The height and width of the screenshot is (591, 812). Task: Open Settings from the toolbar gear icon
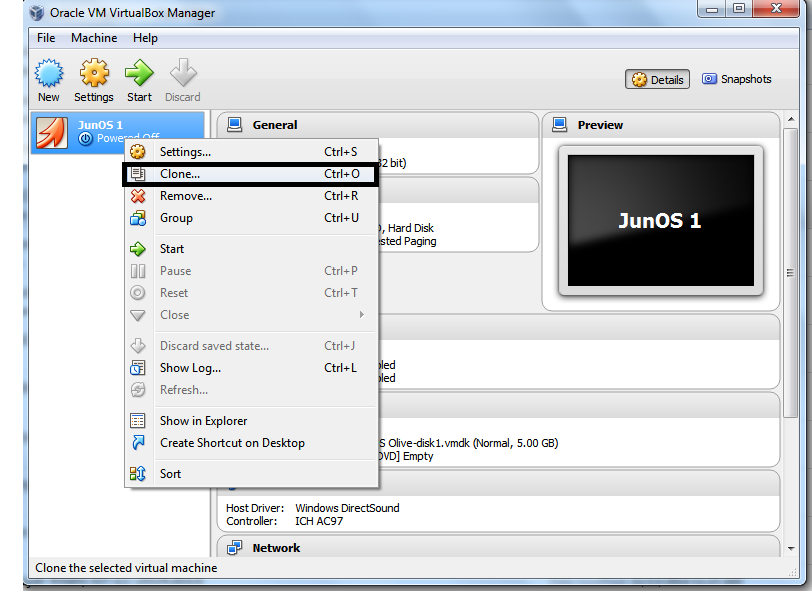(x=94, y=73)
